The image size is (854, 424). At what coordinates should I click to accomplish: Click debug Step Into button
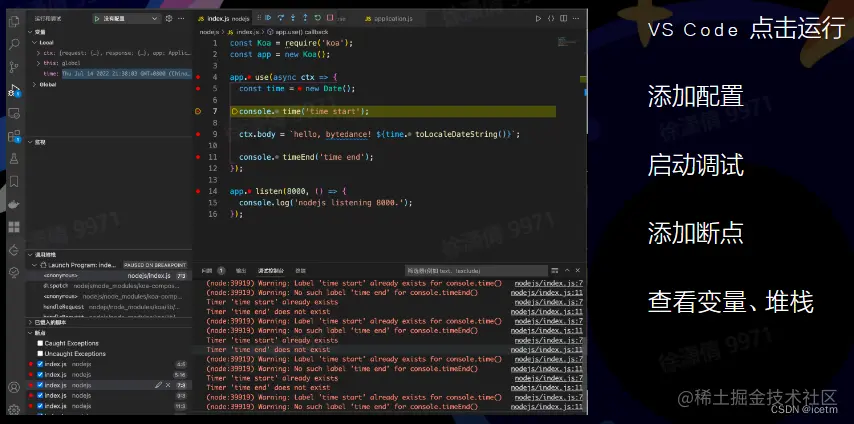pyautogui.click(x=293, y=18)
